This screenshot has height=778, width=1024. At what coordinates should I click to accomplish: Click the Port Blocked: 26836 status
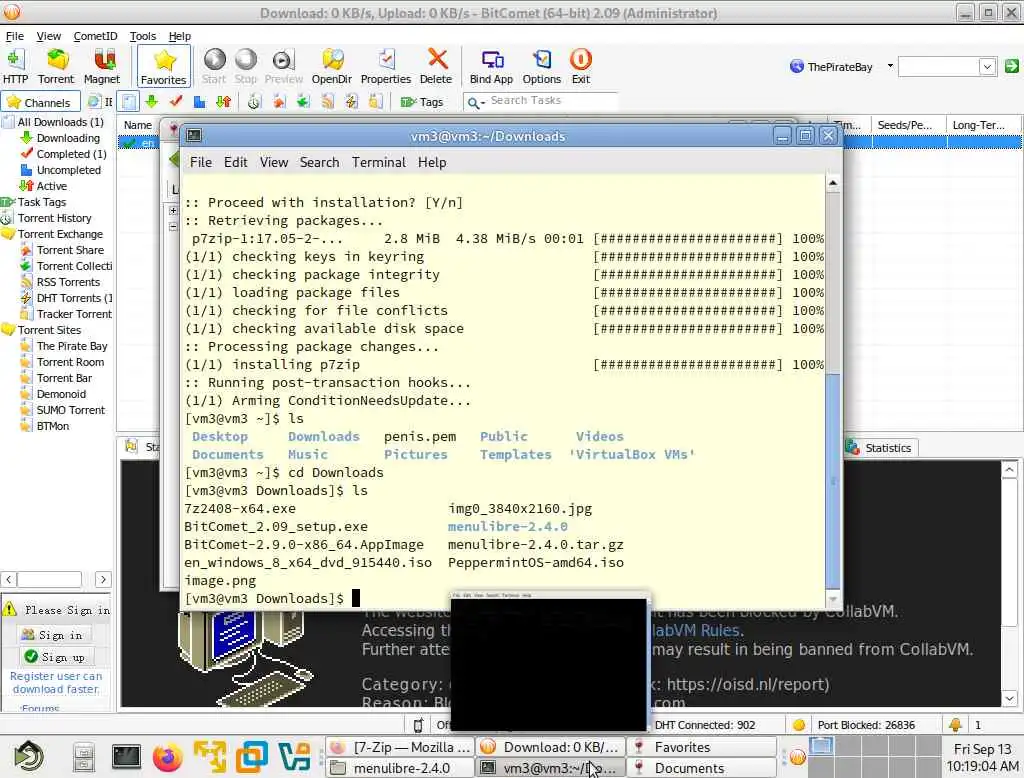pyautogui.click(x=866, y=725)
